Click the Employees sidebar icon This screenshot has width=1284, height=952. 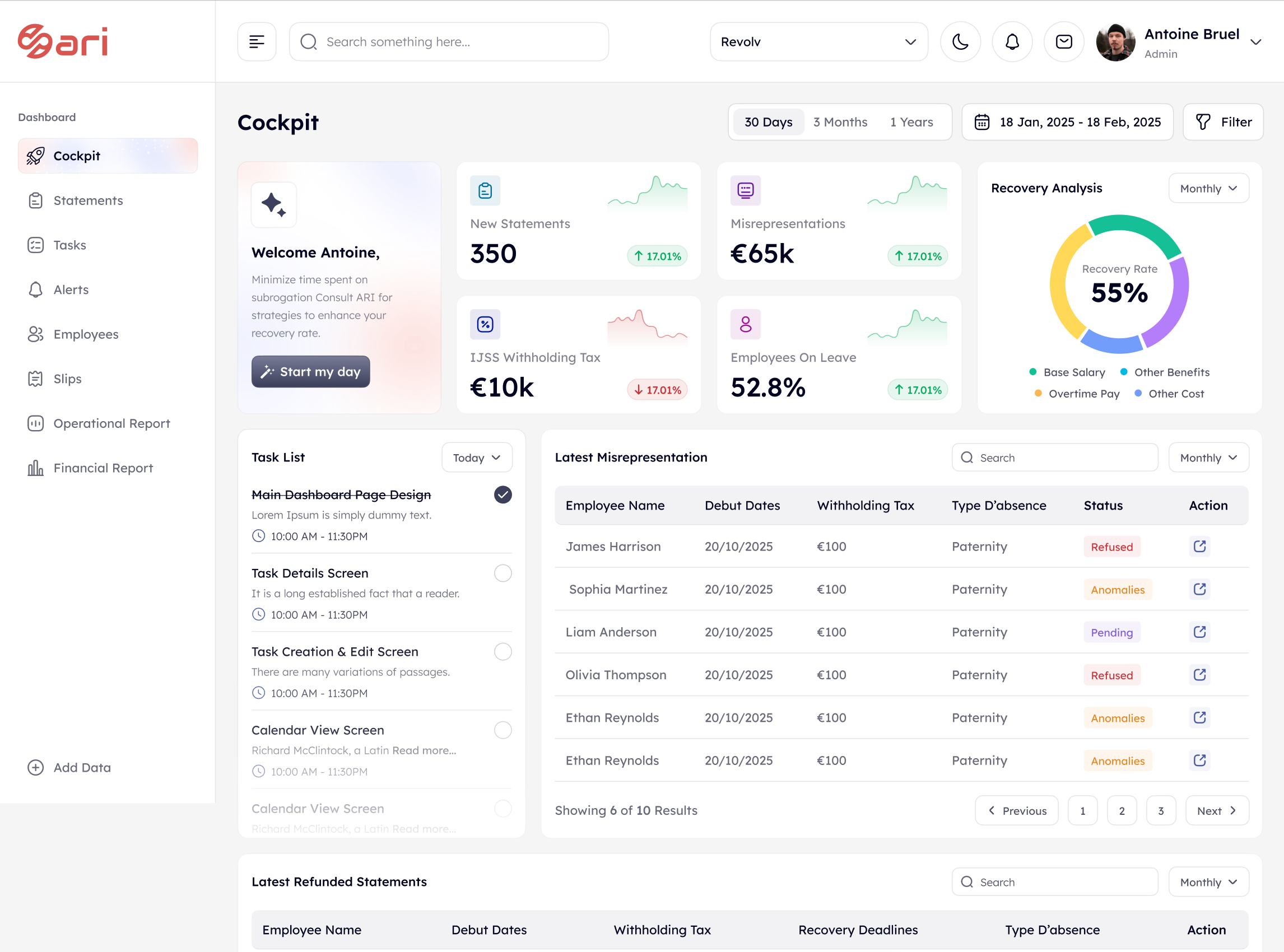coord(35,334)
